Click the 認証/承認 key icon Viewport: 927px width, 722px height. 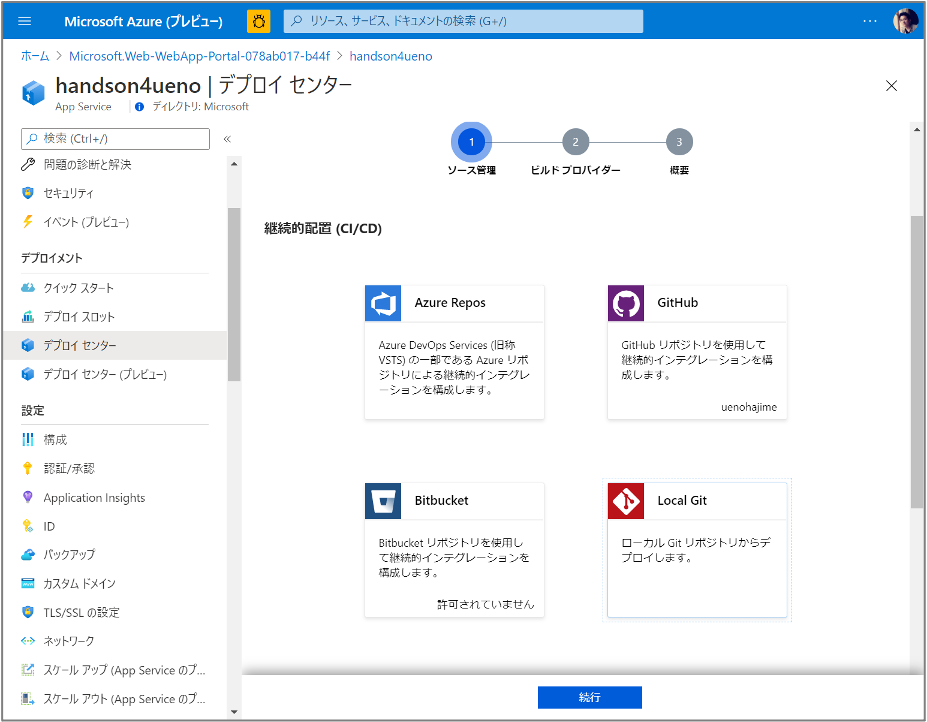pos(28,468)
